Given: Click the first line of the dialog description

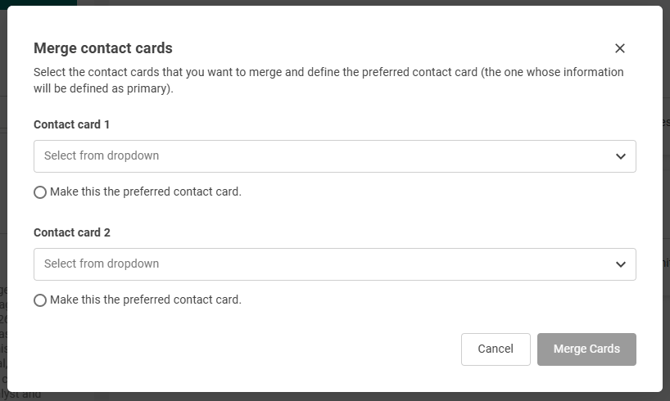Looking at the screenshot, I should 328,73.
